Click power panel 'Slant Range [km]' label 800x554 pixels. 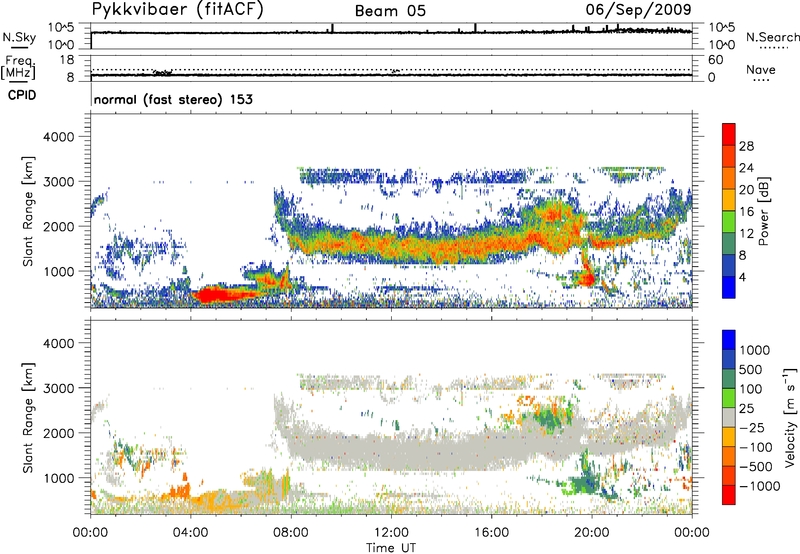[28, 211]
